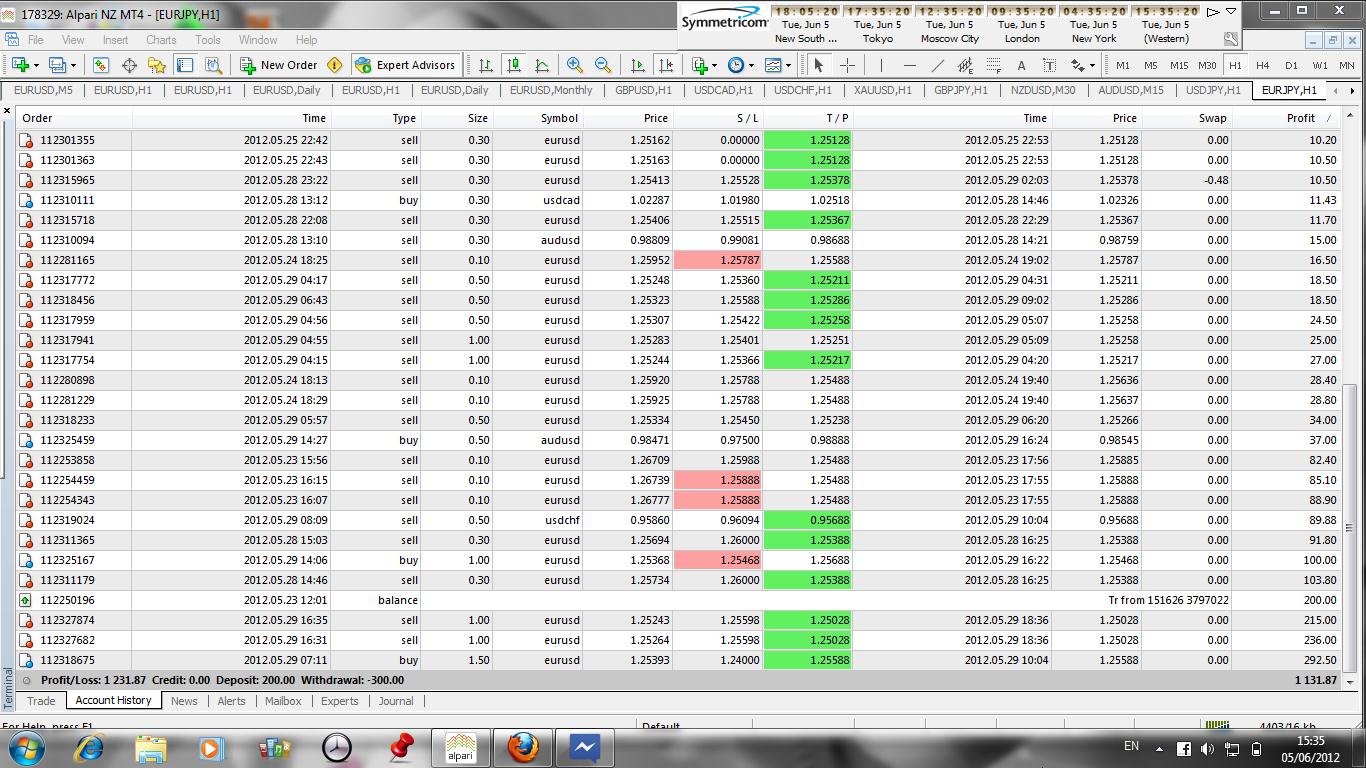Open the File menu
1366x768 pixels.
pyautogui.click(x=35, y=40)
